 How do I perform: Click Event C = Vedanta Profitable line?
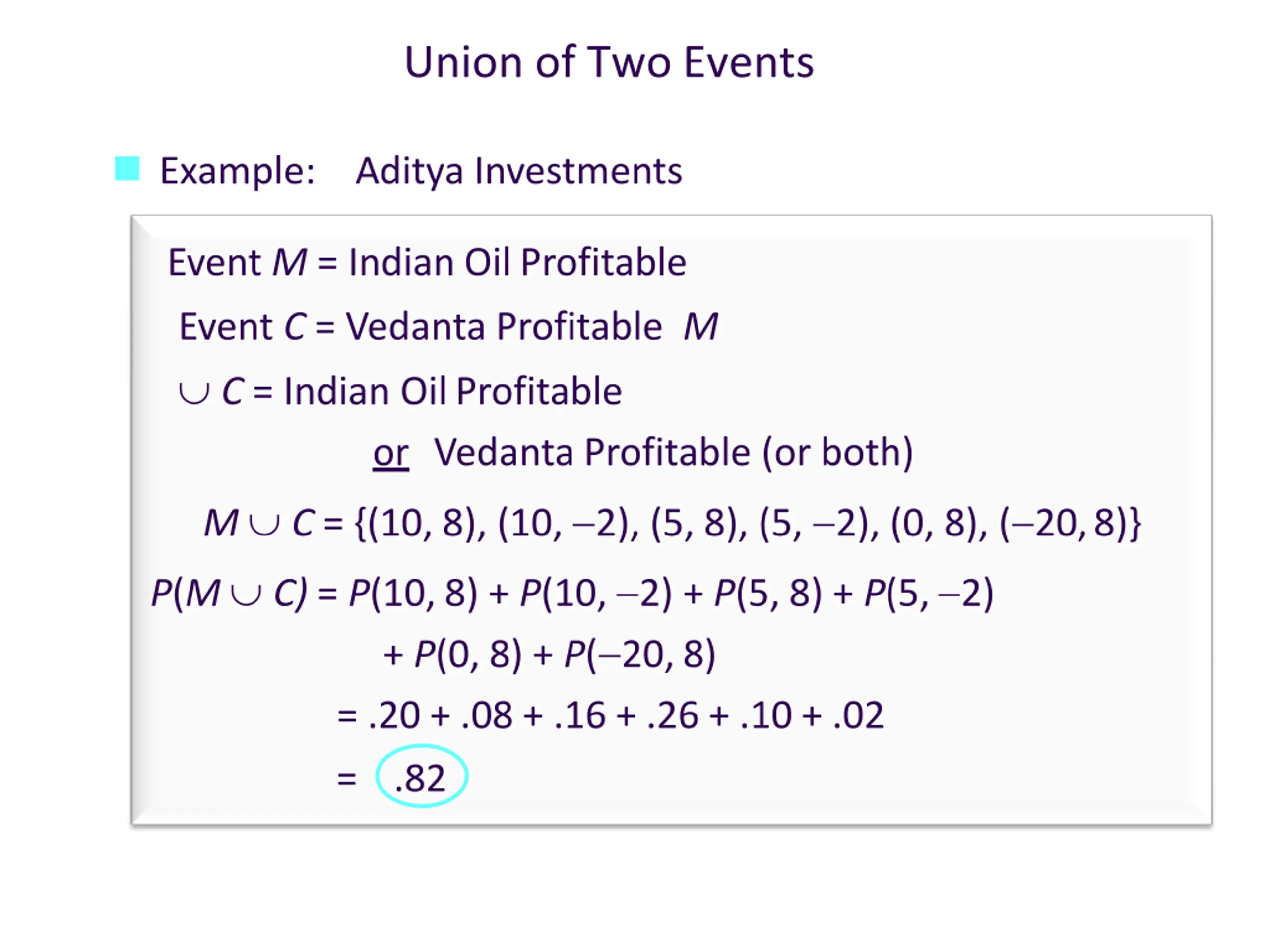click(420, 327)
